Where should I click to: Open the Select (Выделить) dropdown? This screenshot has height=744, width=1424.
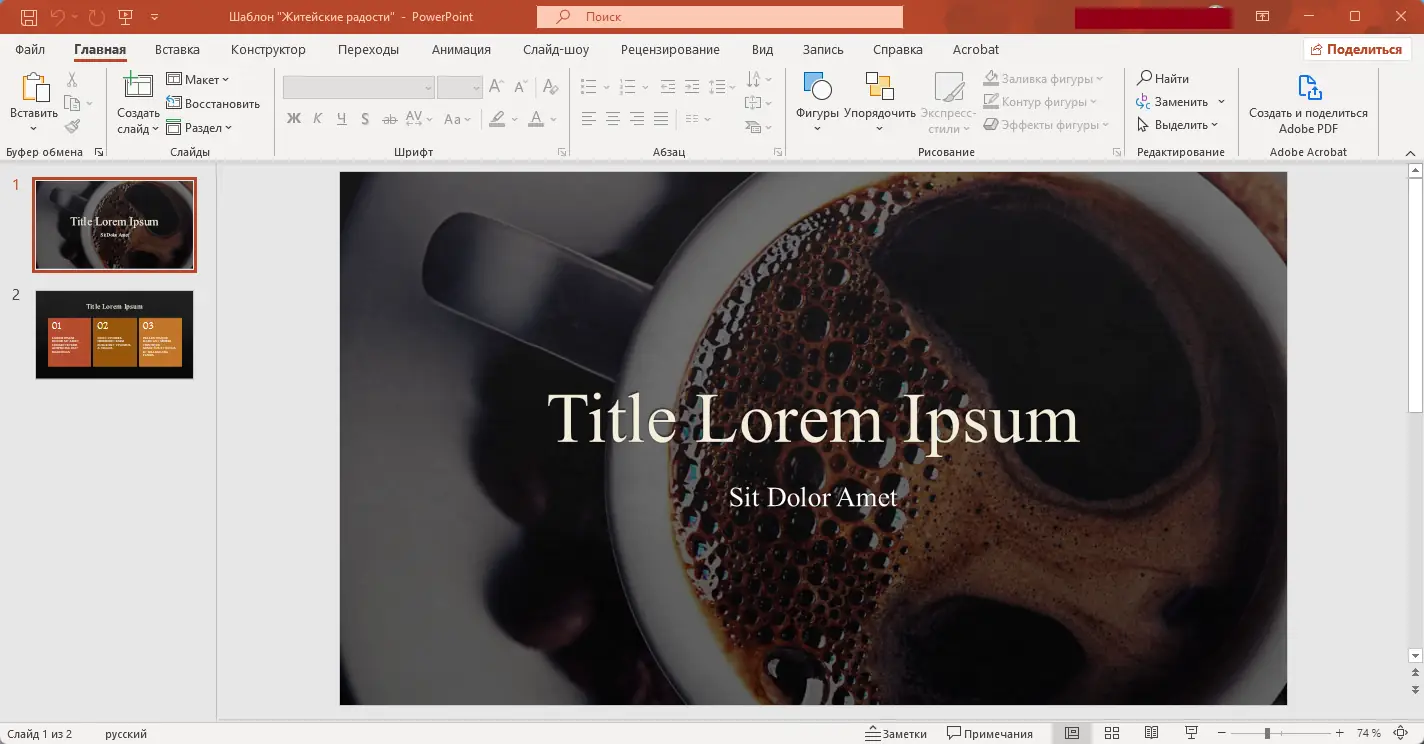pos(1180,125)
